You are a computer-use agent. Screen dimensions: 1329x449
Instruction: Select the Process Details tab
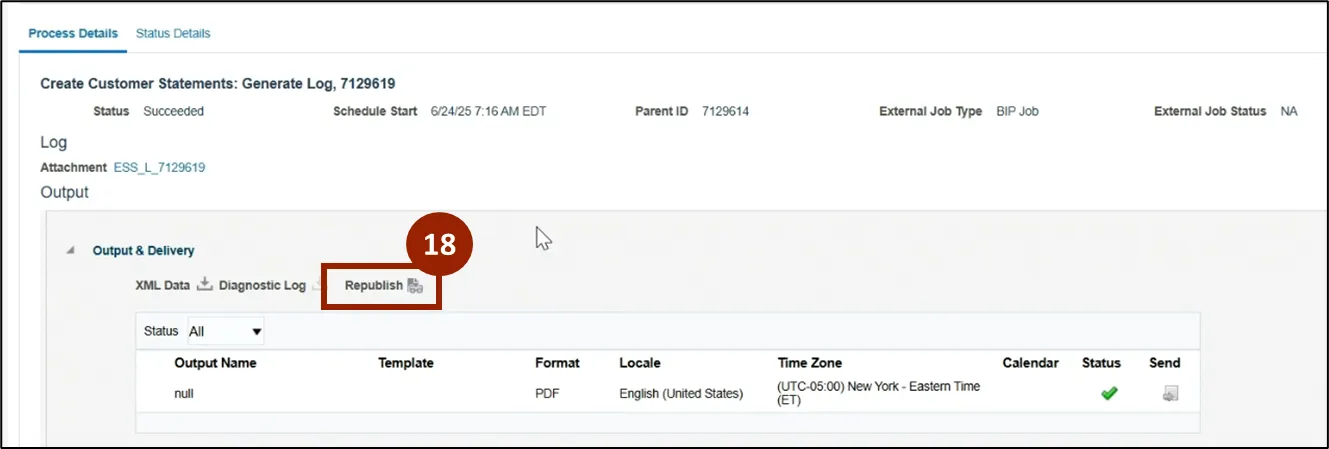pyautogui.click(x=73, y=33)
